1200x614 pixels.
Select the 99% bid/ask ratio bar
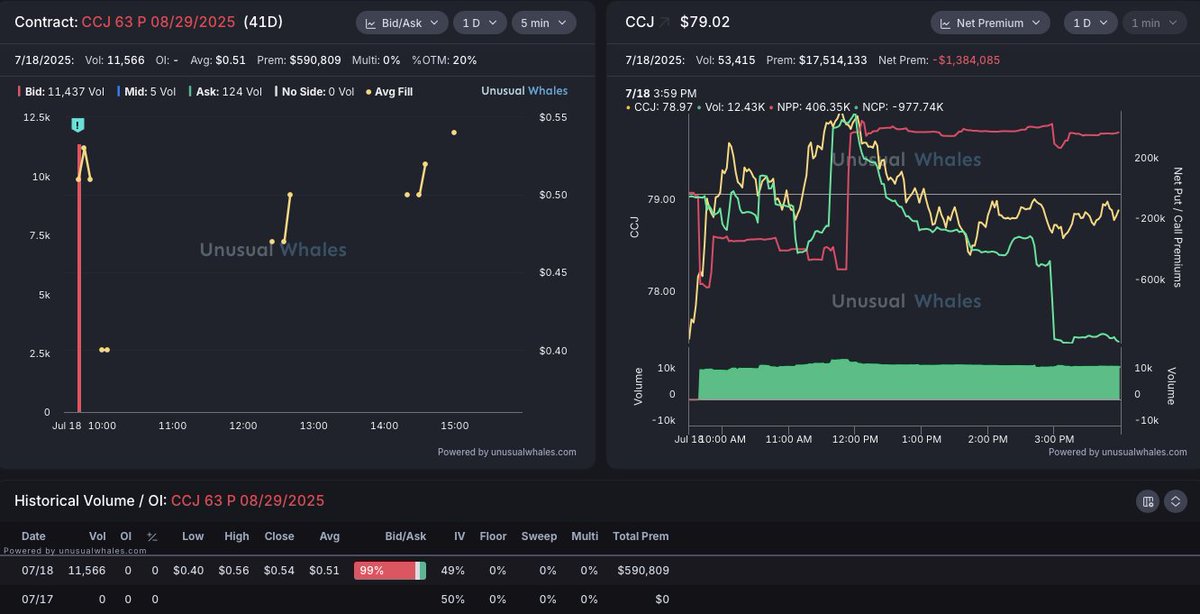click(390, 570)
